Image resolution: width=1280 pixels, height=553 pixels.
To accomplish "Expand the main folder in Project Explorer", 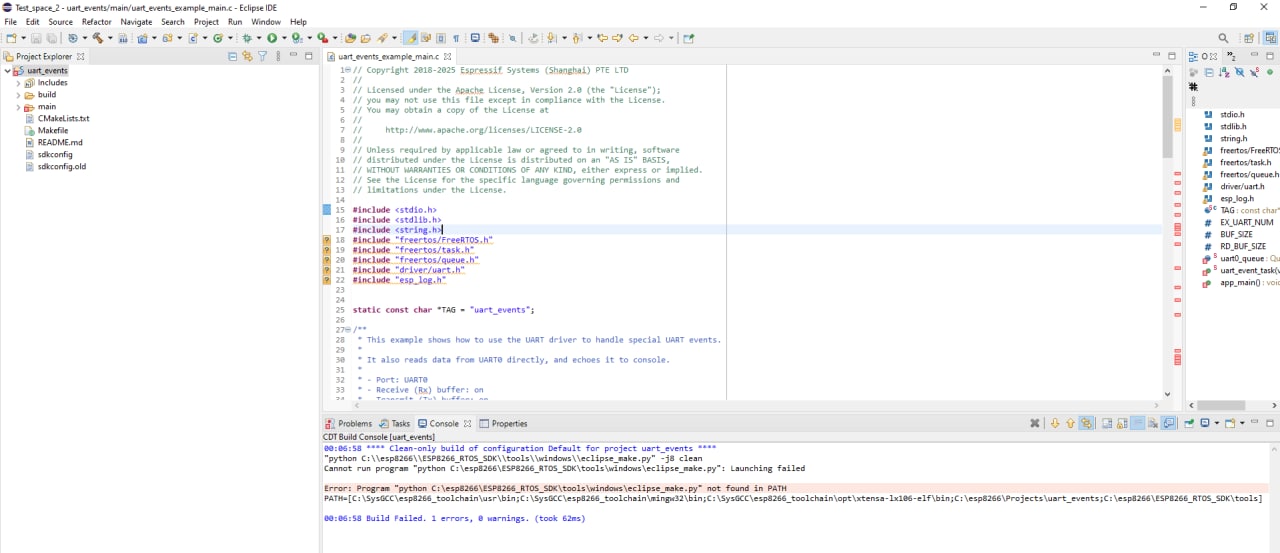I will tap(18, 107).
